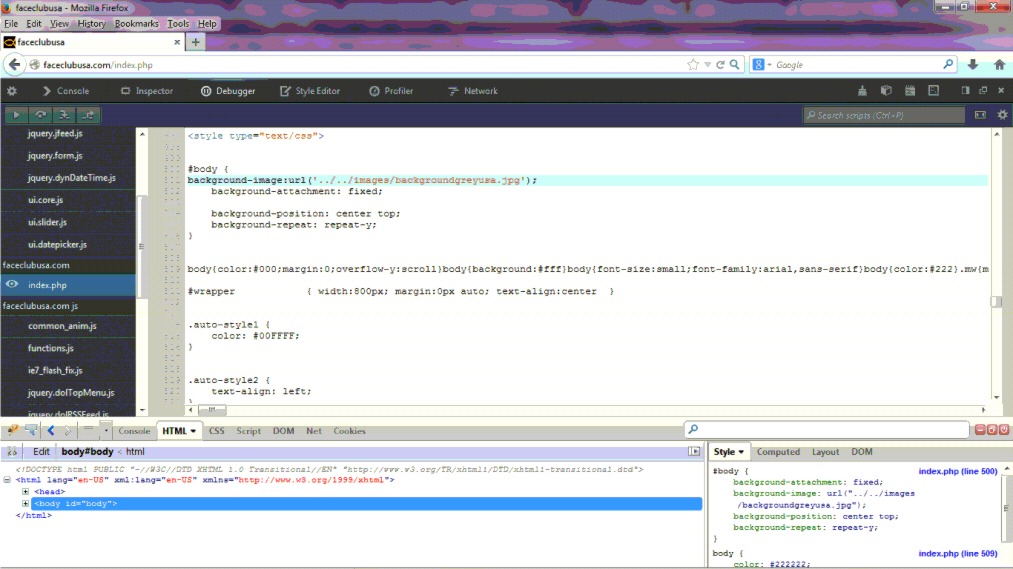Expand the head node in HTML tree
This screenshot has width=1013, height=569.
tap(26, 492)
